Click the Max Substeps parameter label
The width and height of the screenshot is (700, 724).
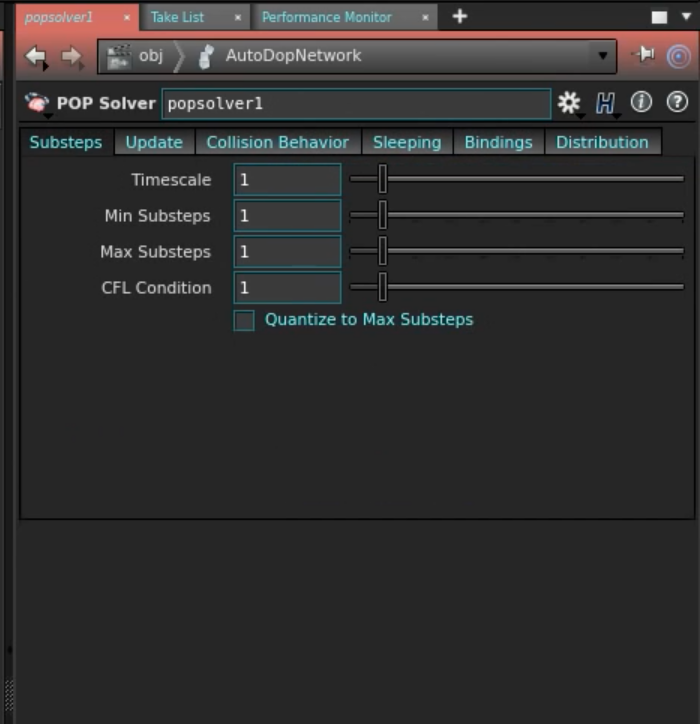(x=156, y=252)
